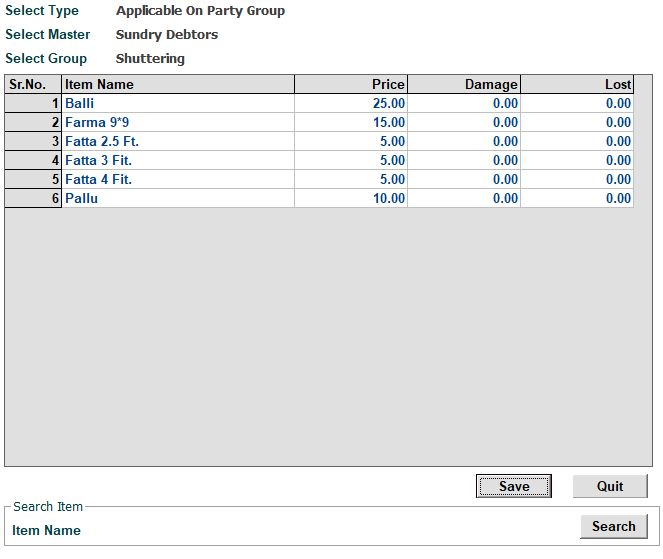
Task: Open the Sundry Debtors master field
Action: (167, 35)
